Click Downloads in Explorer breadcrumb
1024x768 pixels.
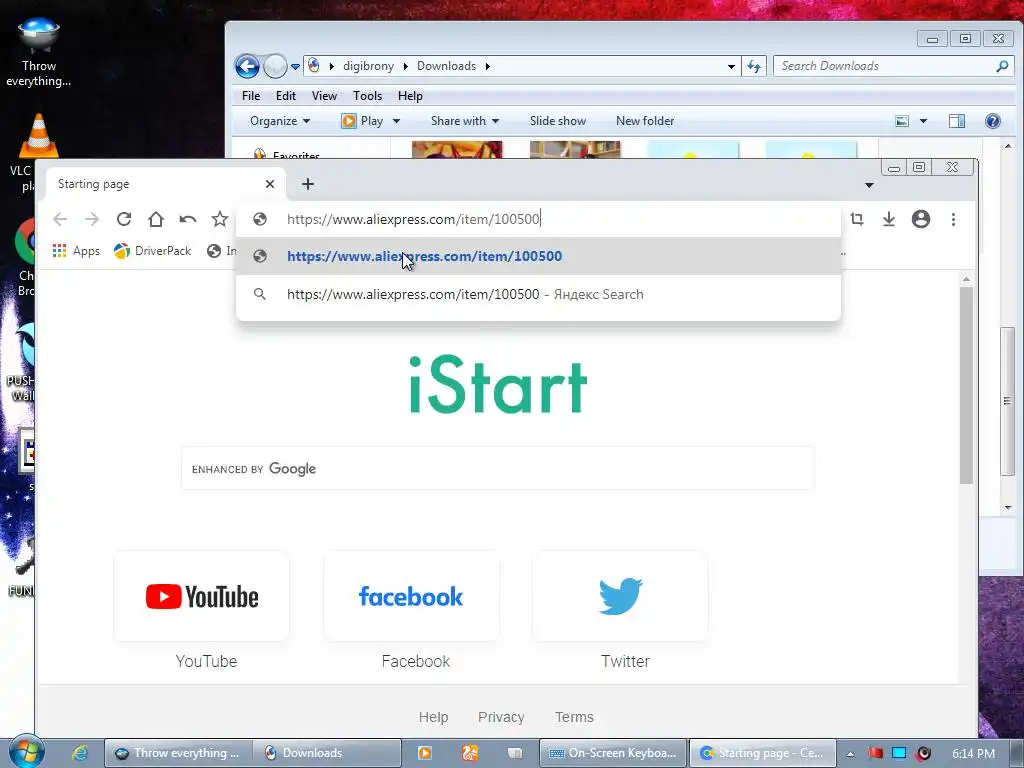pos(446,66)
